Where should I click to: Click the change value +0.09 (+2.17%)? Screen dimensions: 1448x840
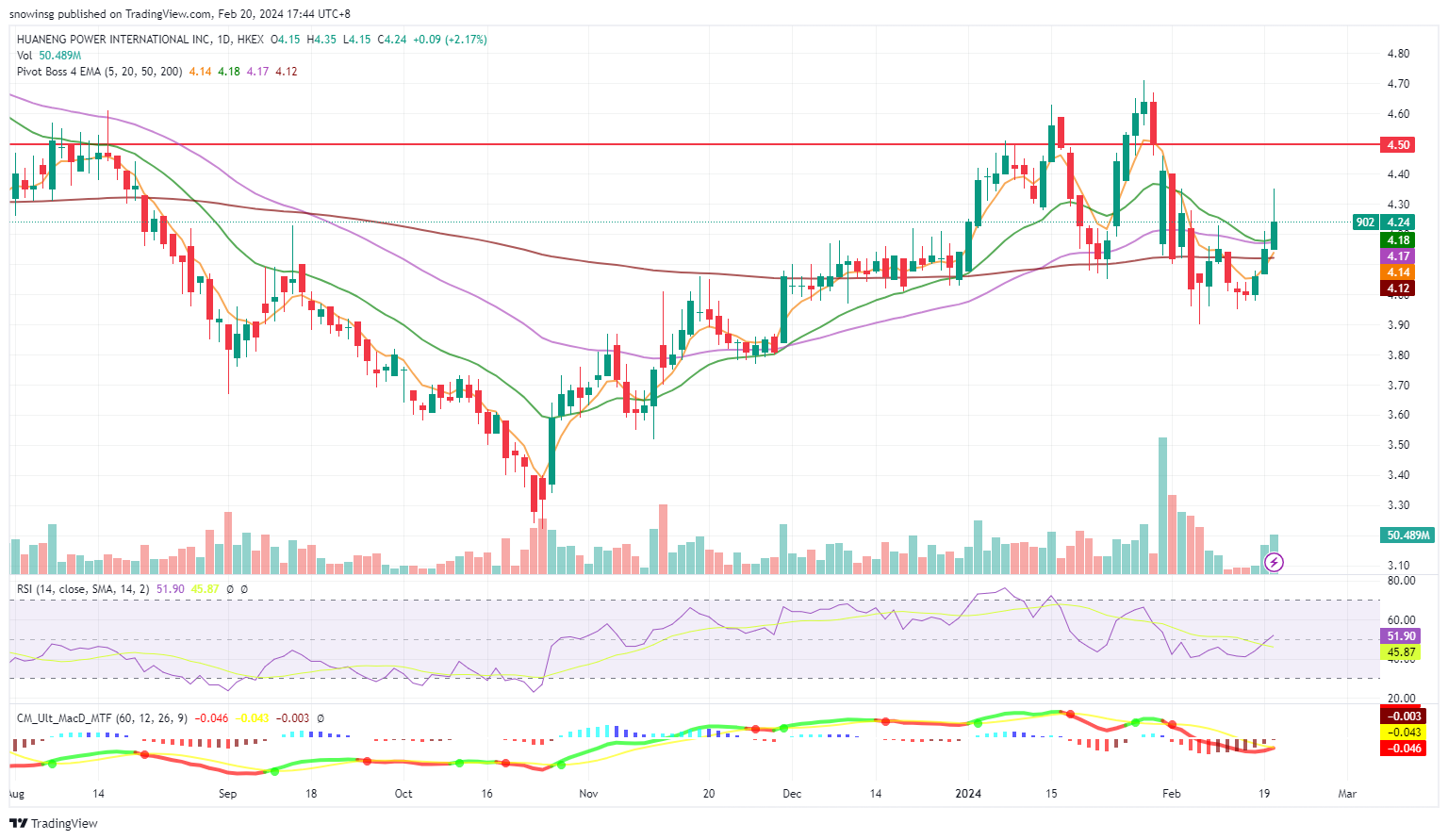pos(450,40)
